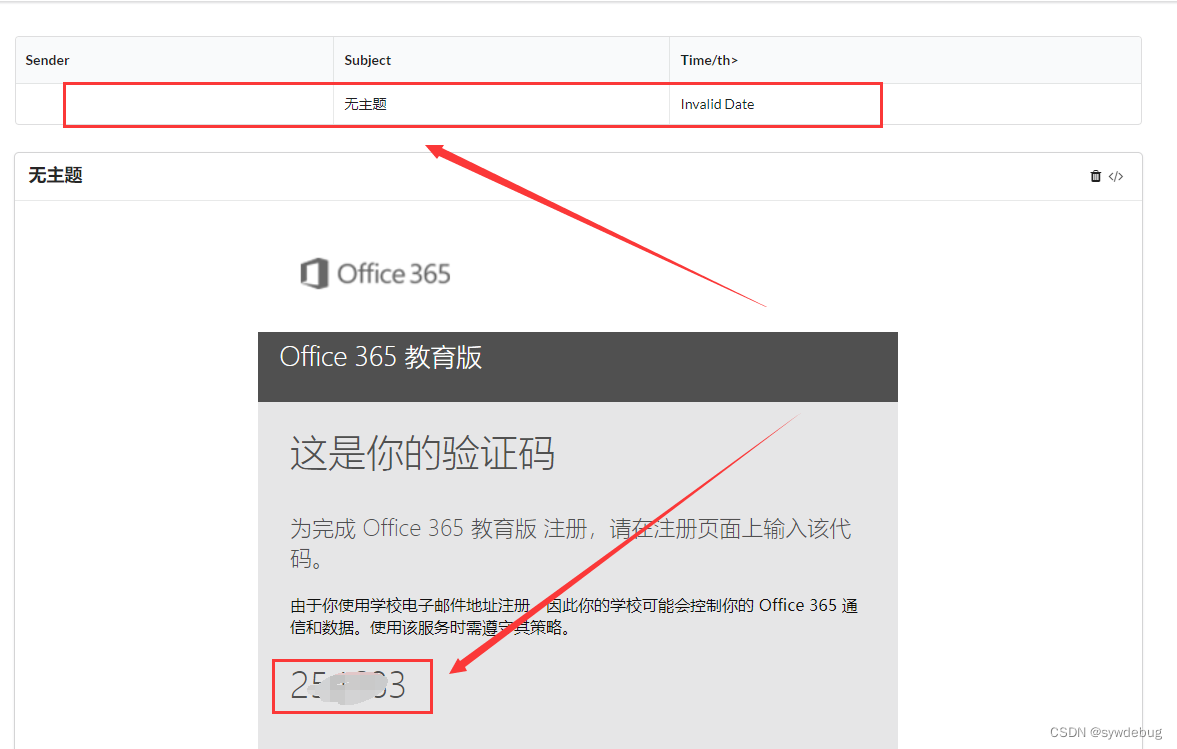1177x749 pixels.
Task: Click the 无主题 email panel title
Action: click(x=56, y=176)
